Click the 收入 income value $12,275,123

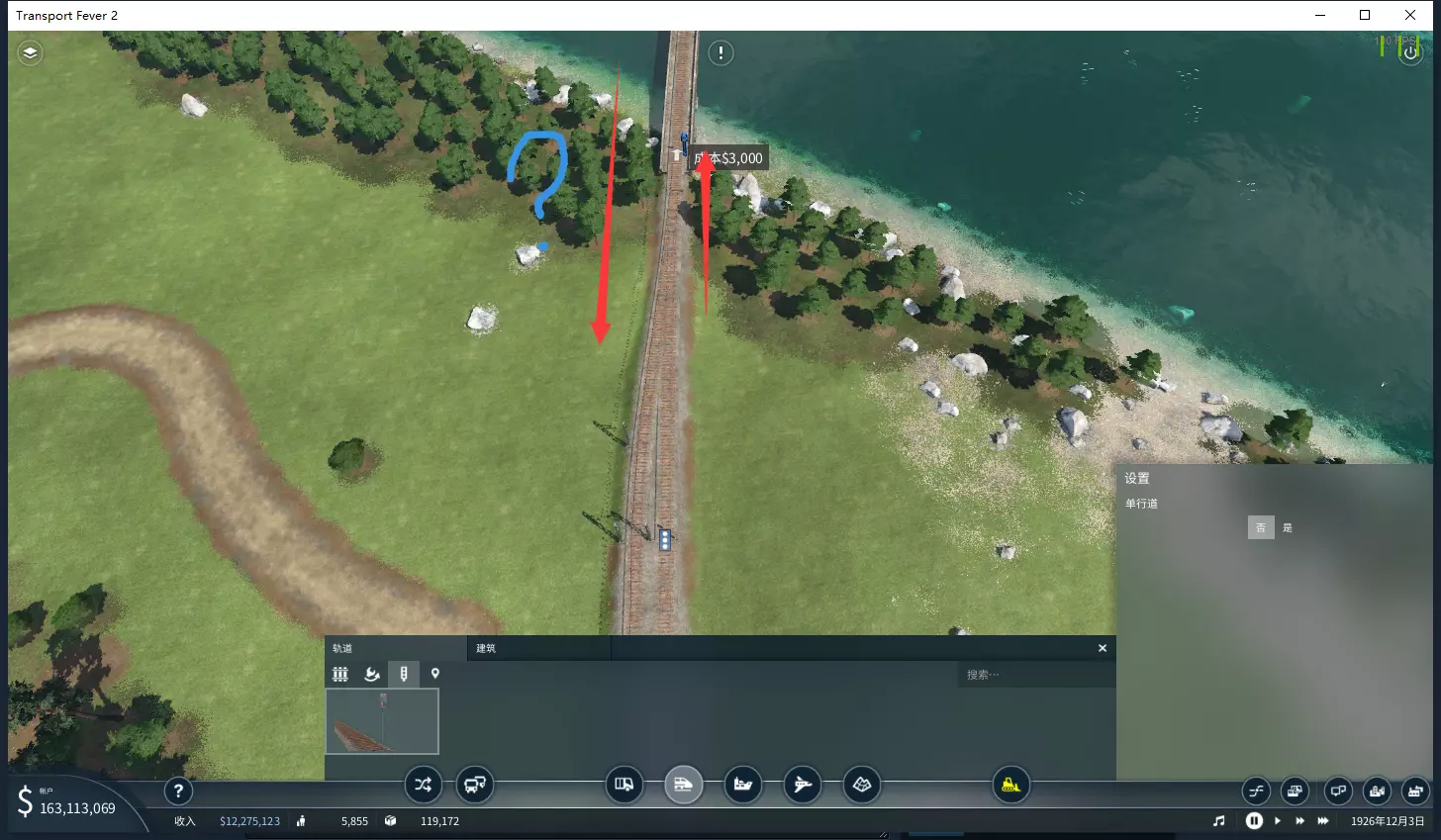(x=249, y=821)
